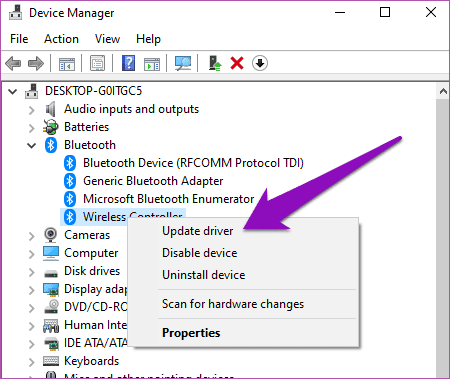Click the Computer monitor icon

point(51,253)
